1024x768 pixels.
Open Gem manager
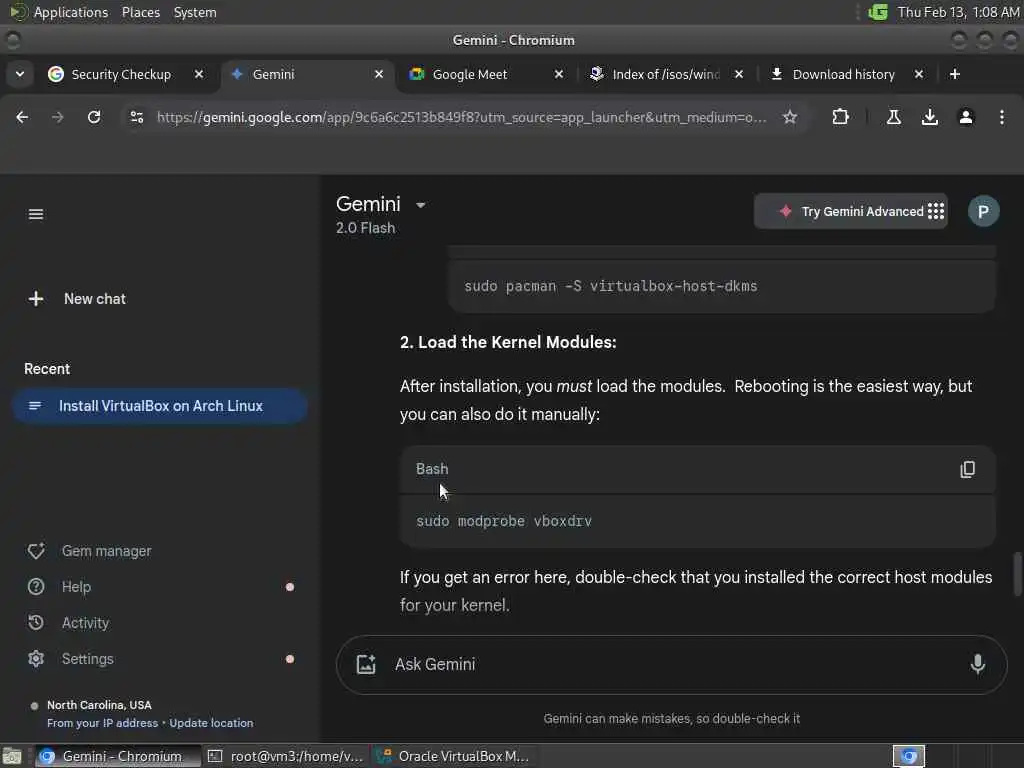(106, 551)
